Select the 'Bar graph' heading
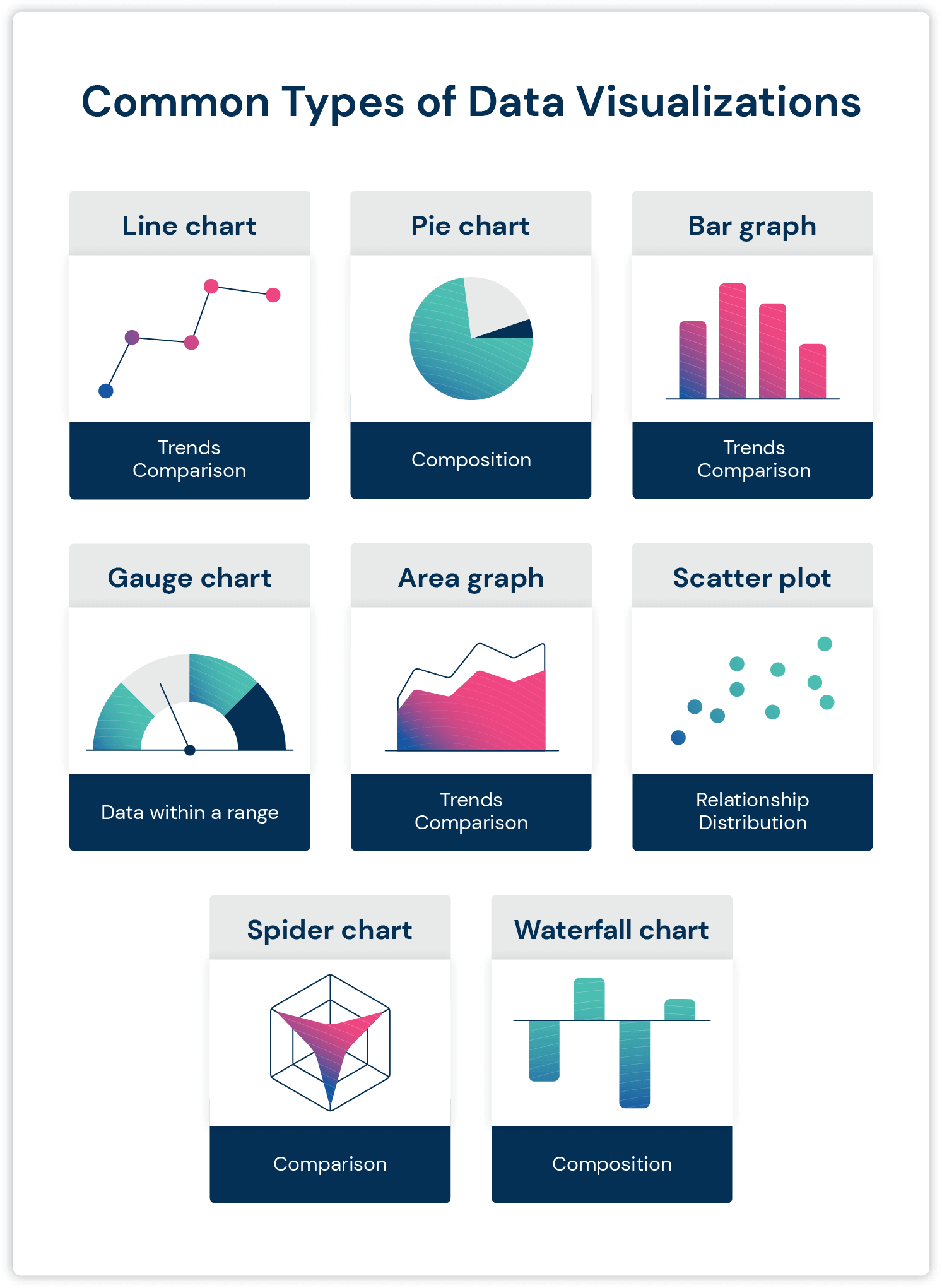Image resolution: width=942 pixels, height=1288 pixels. (x=752, y=226)
